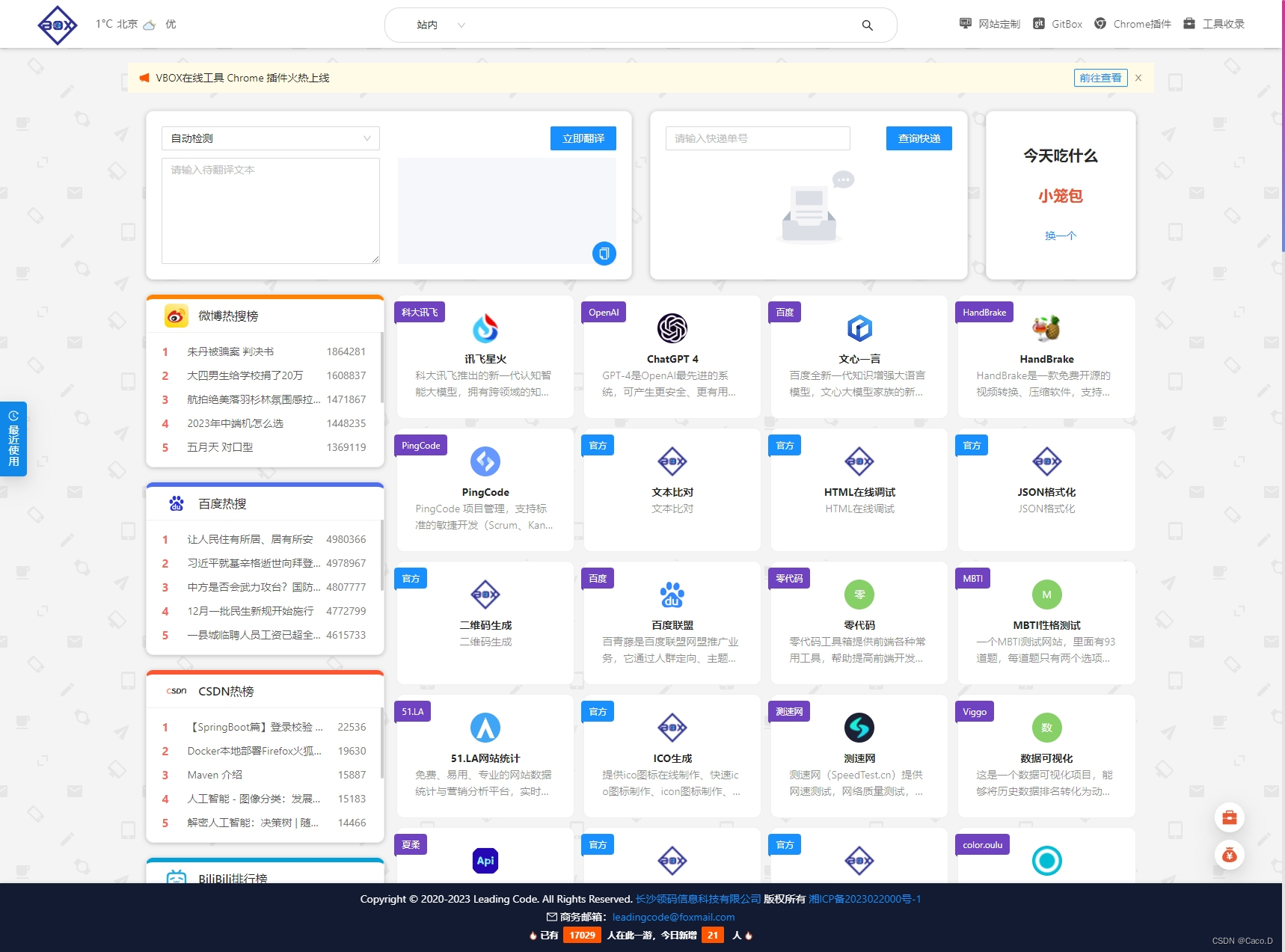1285x952 pixels.
Task: Click the 微博热搜榜 header title
Action: [228, 316]
